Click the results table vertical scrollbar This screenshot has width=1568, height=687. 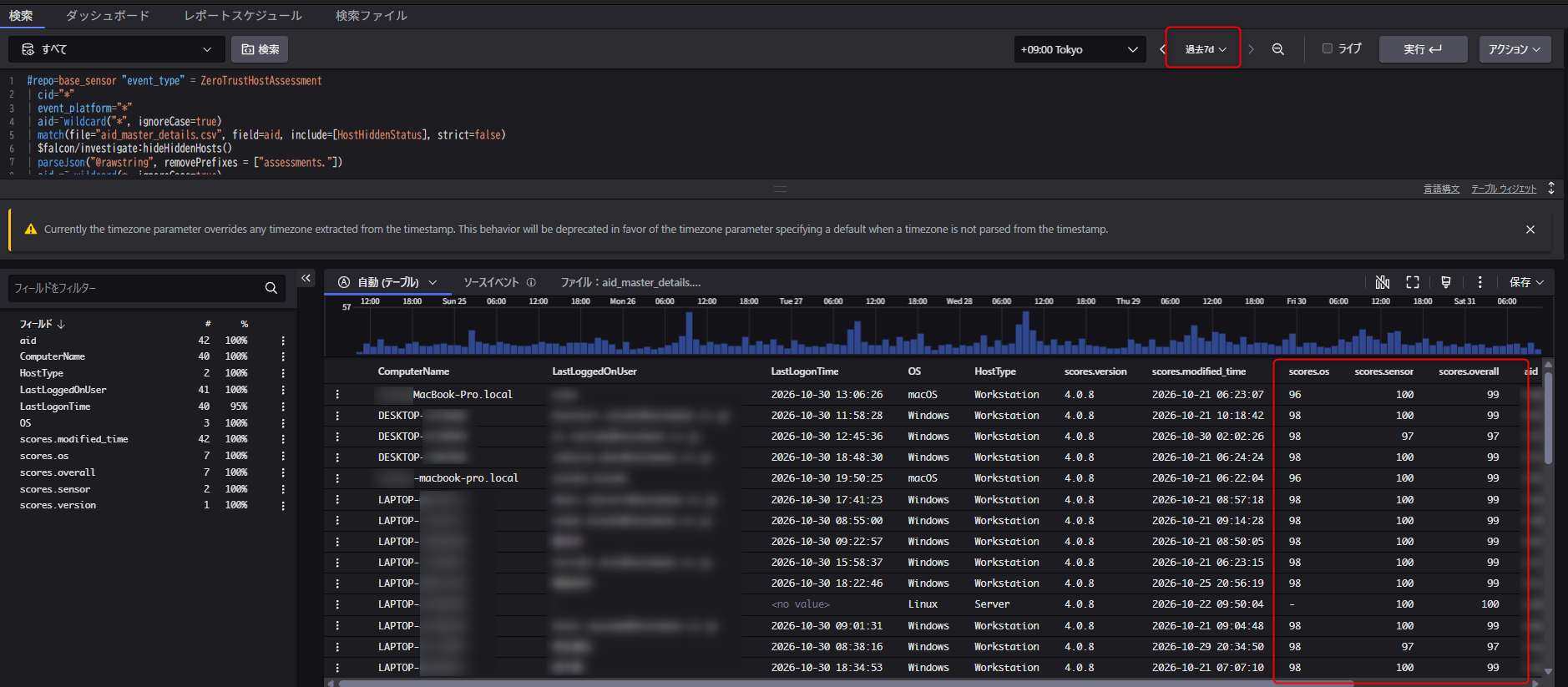(x=1548, y=417)
